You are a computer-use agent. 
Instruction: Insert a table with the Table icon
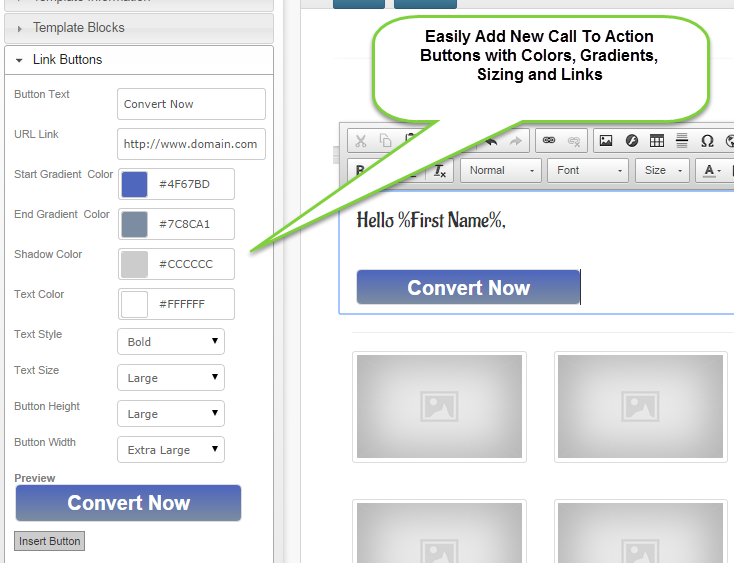point(657,140)
